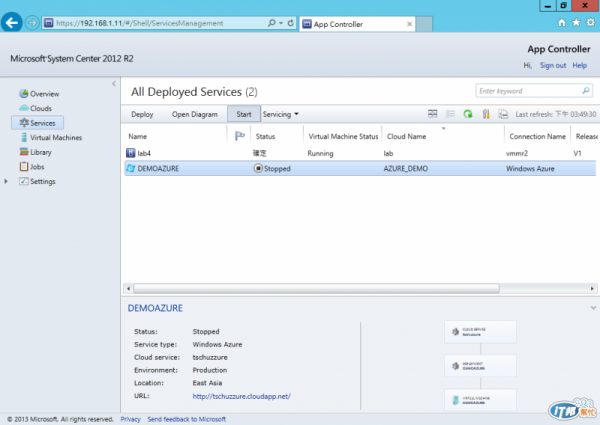Image resolution: width=600 pixels, height=425 pixels.
Task: Start the selected service
Action: tap(244, 114)
